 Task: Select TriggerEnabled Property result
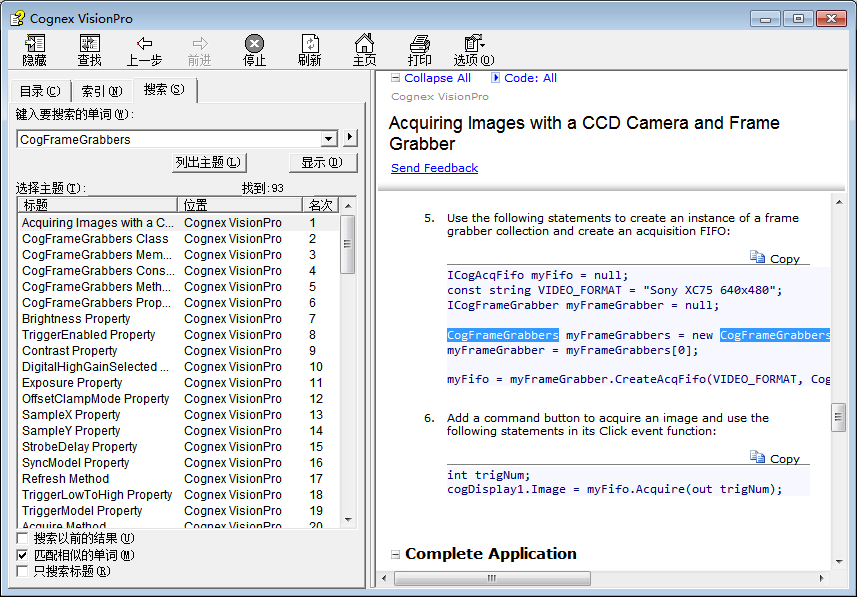point(178,335)
